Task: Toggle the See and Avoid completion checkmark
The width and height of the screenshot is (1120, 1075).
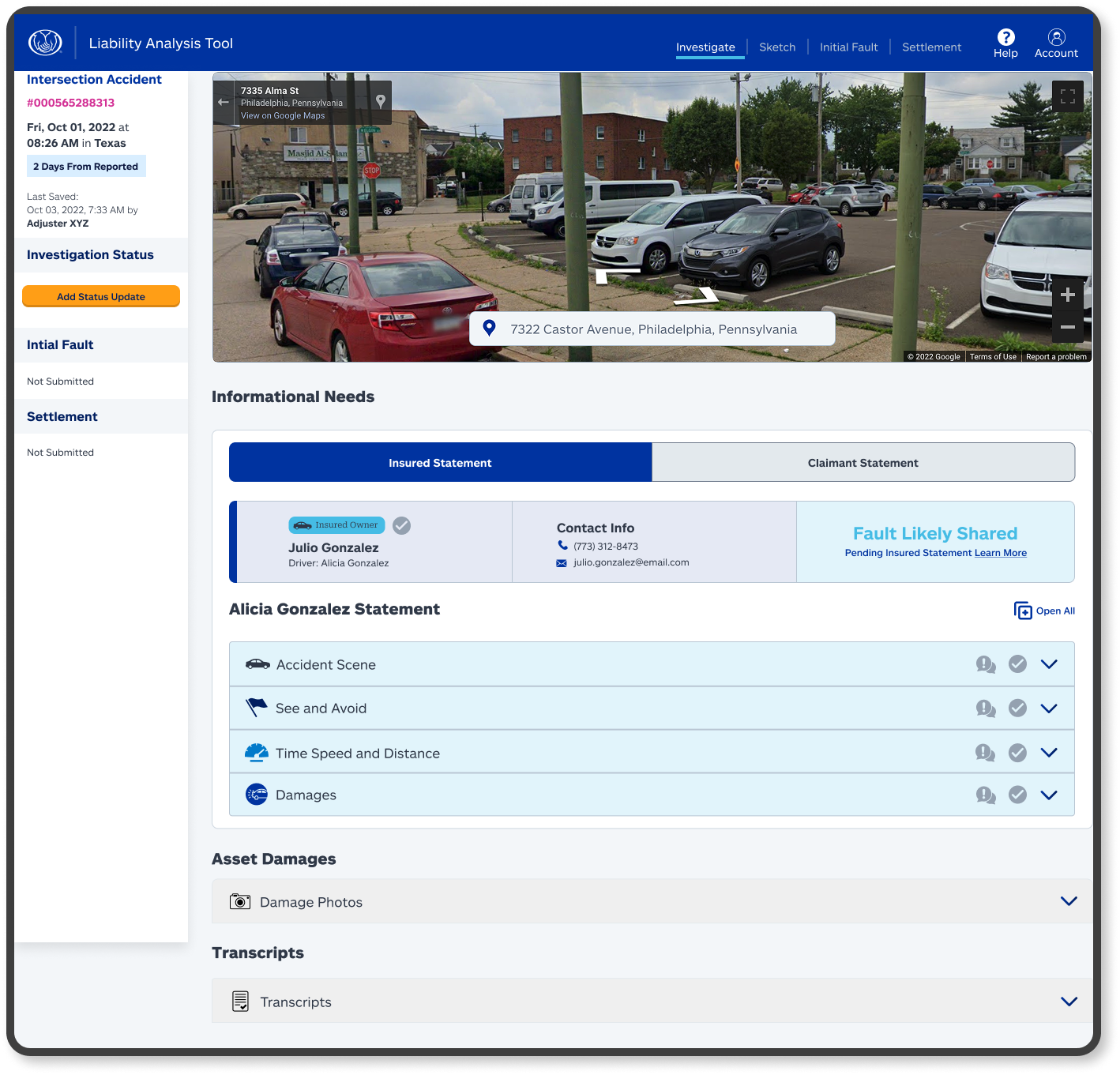Action: point(1018,709)
